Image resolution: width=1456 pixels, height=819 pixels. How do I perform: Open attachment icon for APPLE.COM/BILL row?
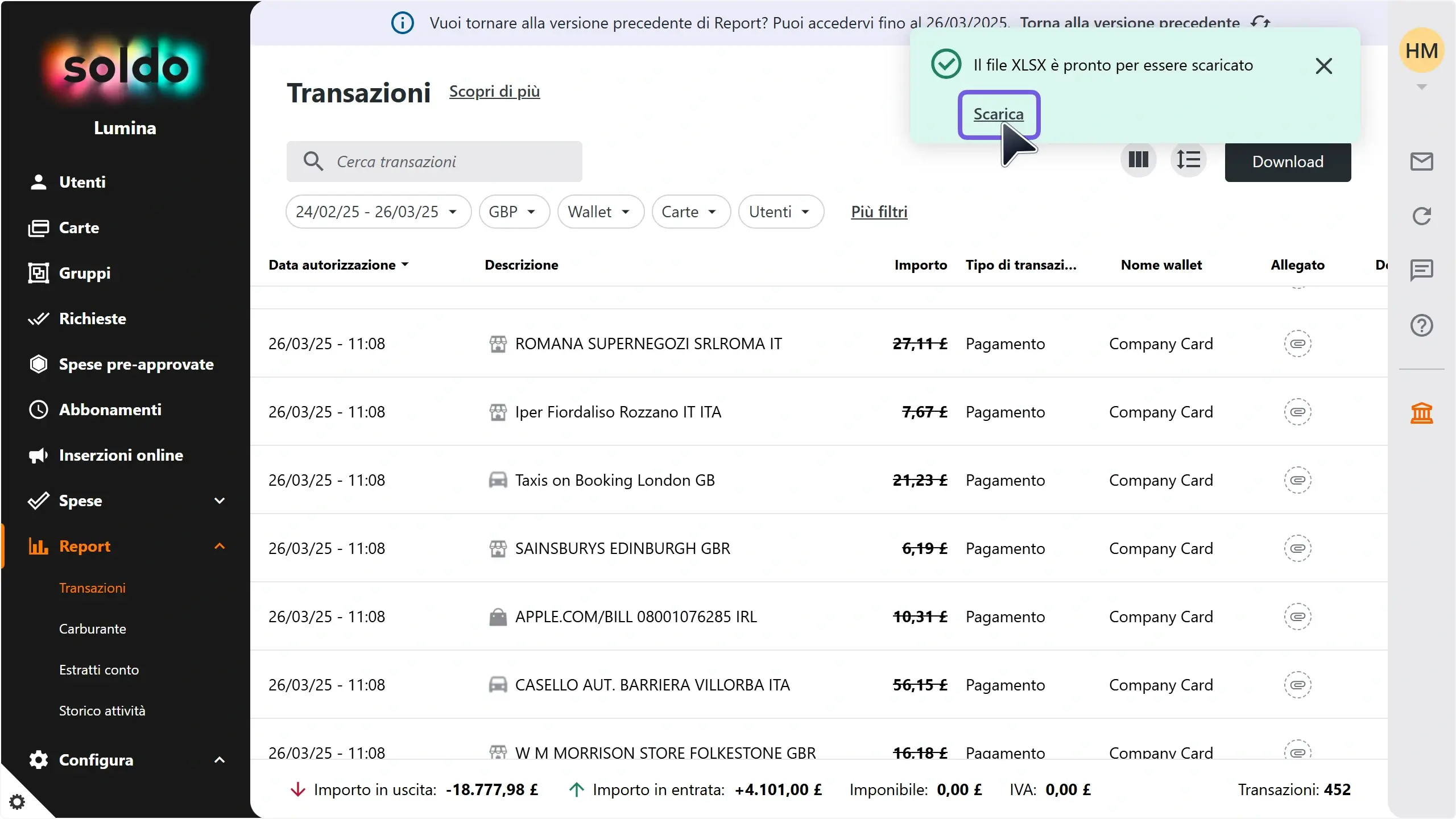tap(1298, 617)
